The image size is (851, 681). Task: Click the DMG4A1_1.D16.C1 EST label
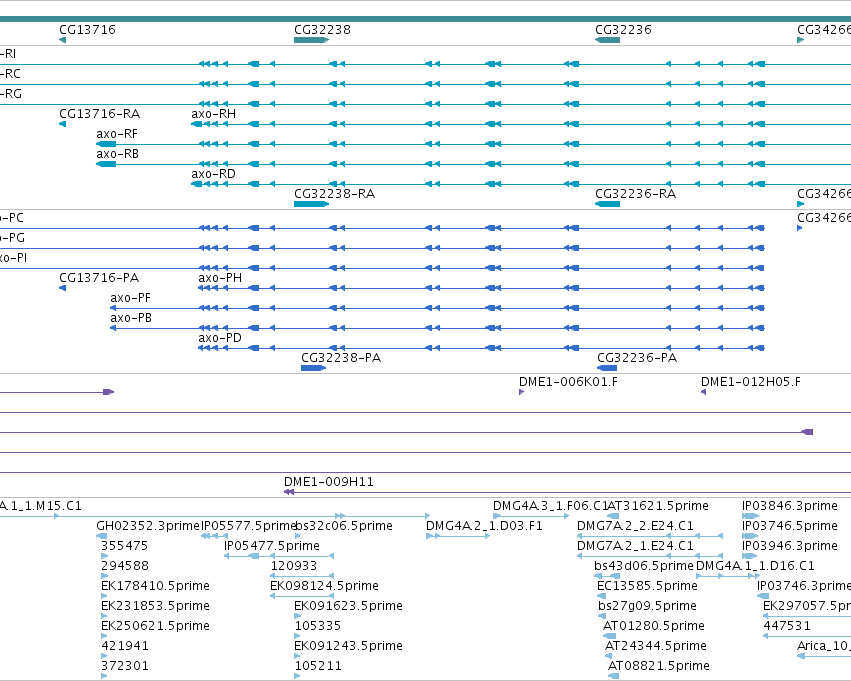755,567
